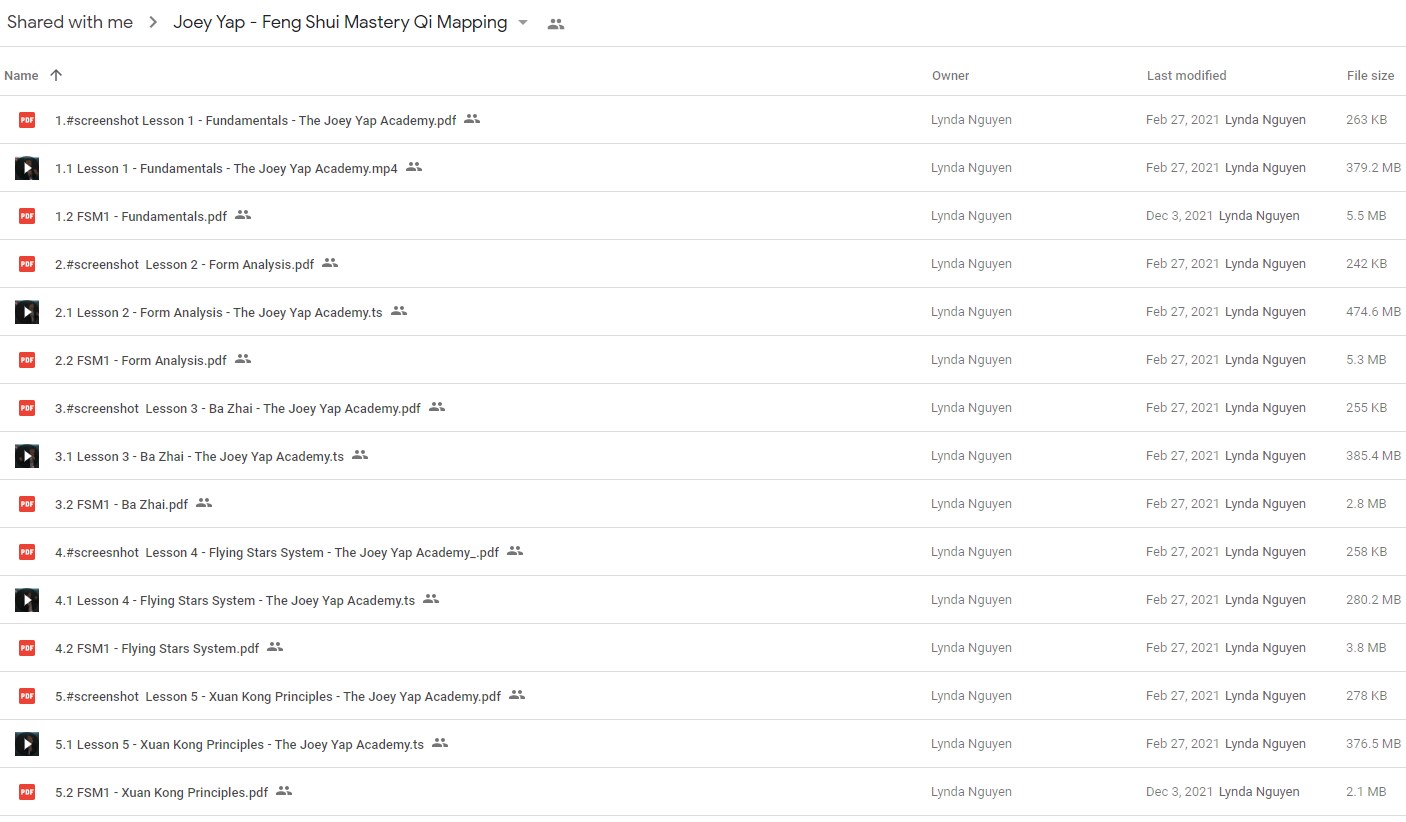This screenshot has width=1406, height=822.
Task: Click shared people icon beside the folder title
Action: [556, 24]
